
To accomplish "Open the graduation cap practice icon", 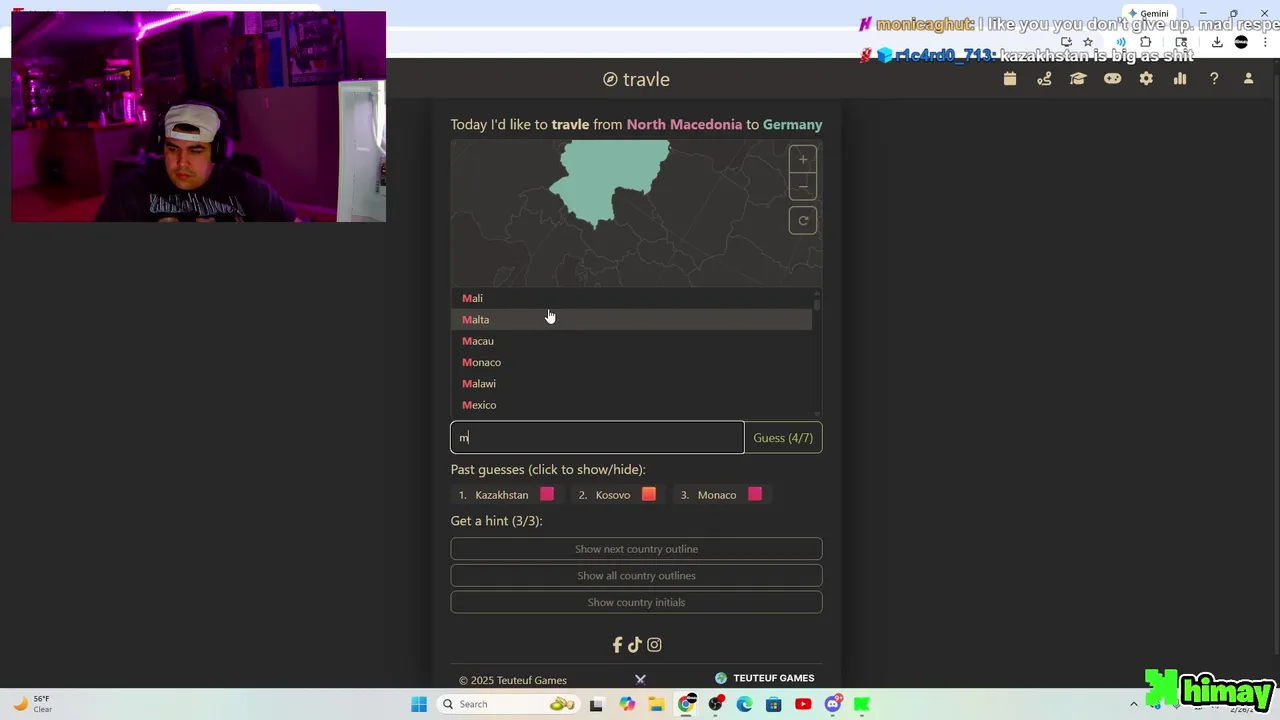I will 1078,79.
